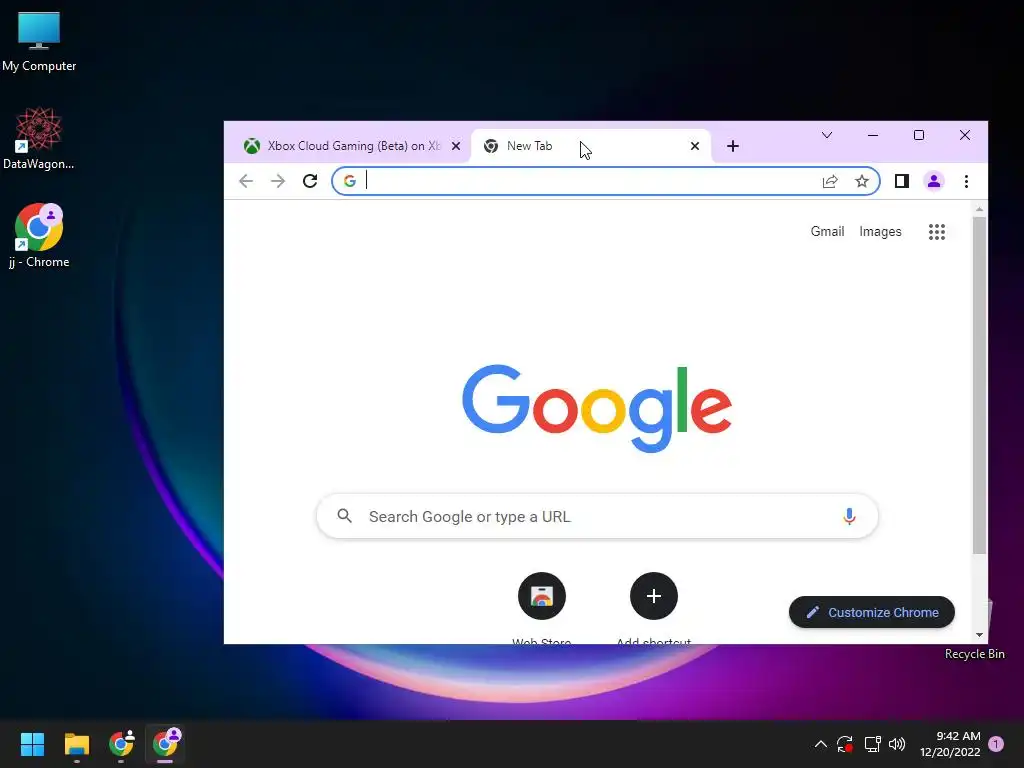1024x768 pixels.
Task: Open the Images link
Action: (880, 231)
